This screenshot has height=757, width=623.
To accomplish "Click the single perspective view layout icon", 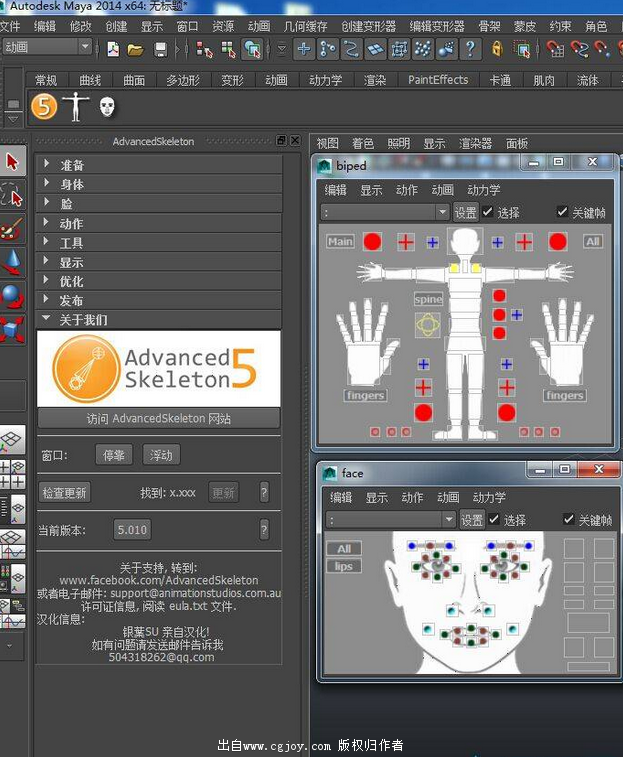I will click(x=12, y=439).
